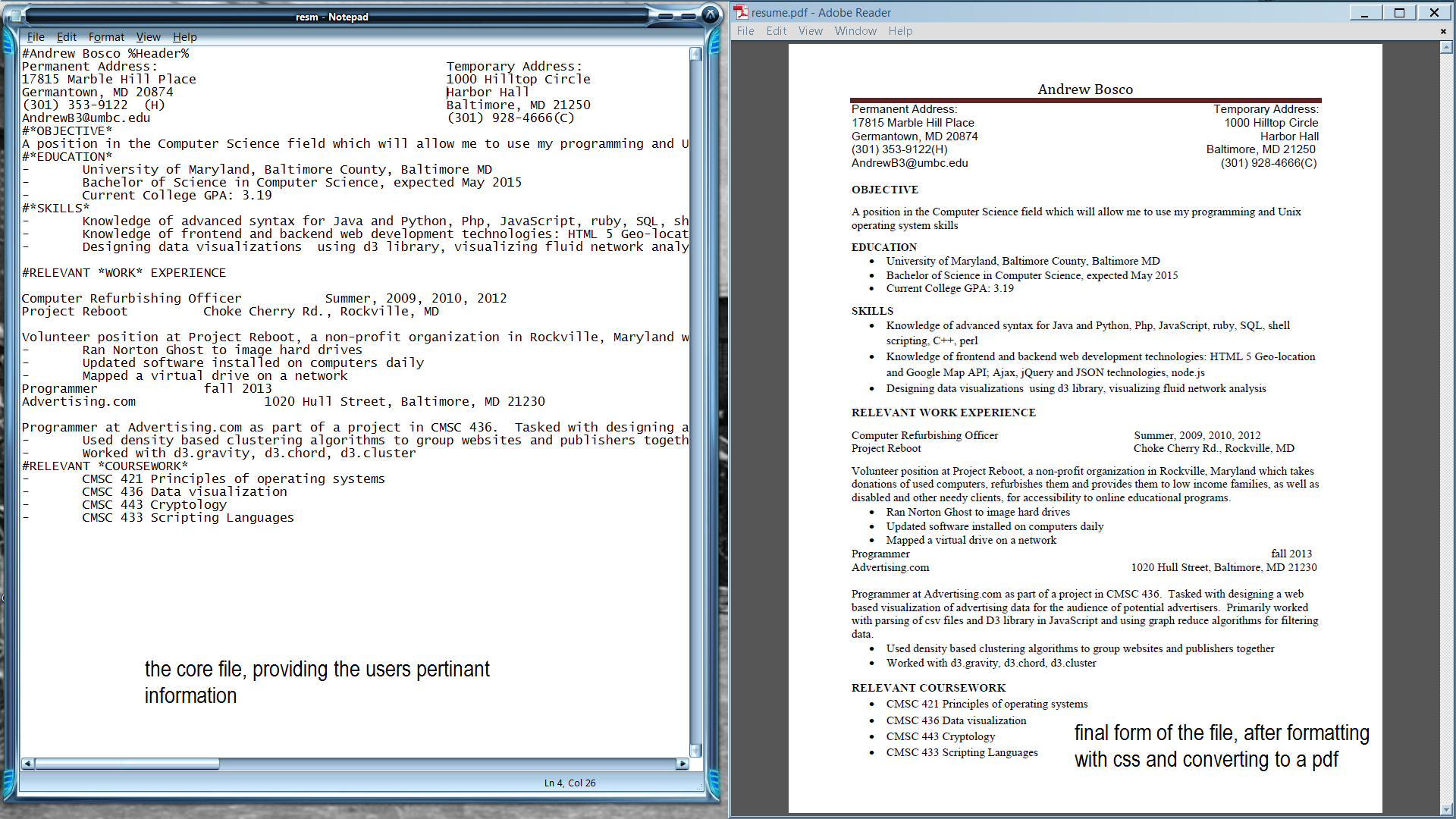Open Adobe Reader's View menu

[810, 31]
